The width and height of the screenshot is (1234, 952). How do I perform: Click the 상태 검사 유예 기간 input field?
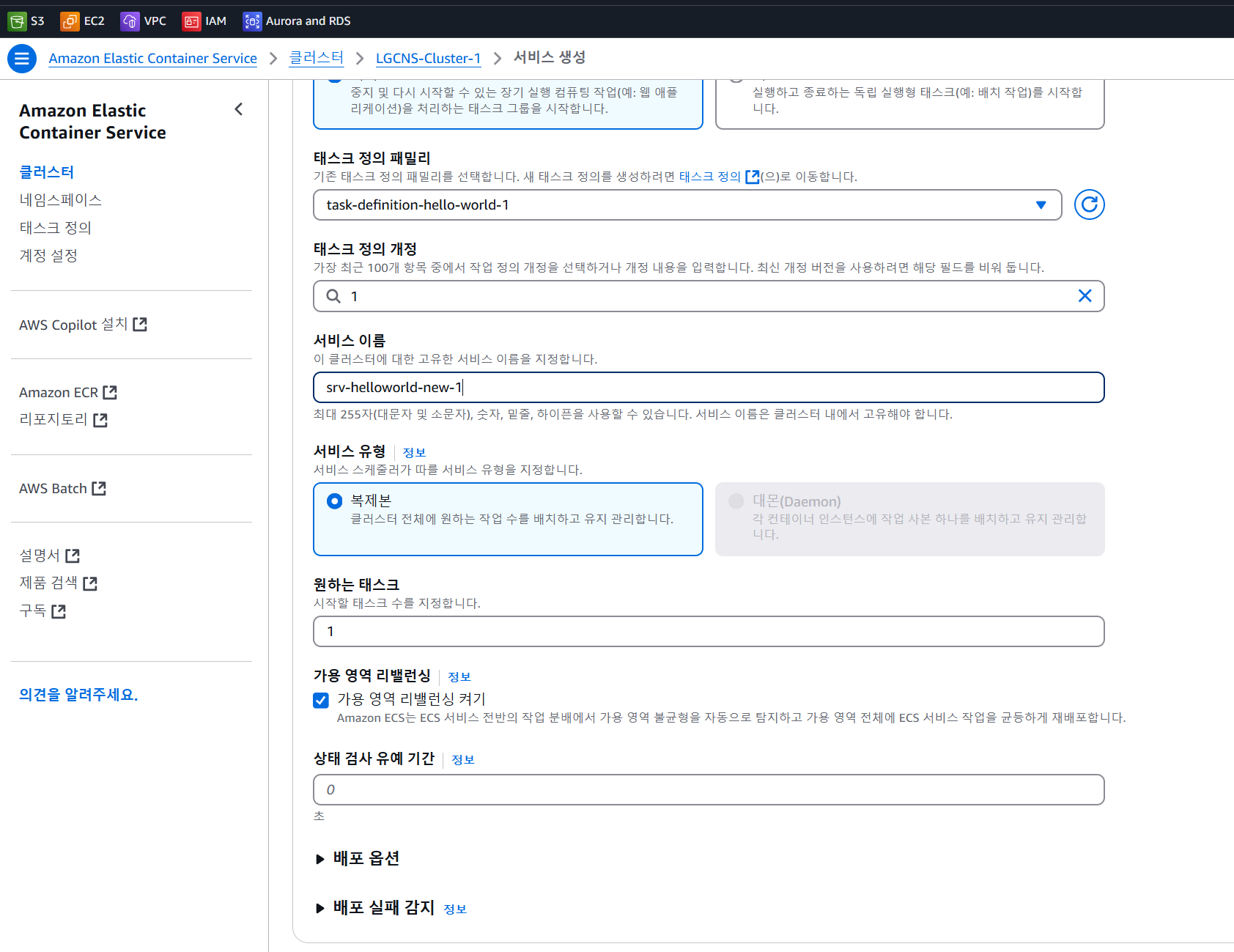(x=709, y=790)
